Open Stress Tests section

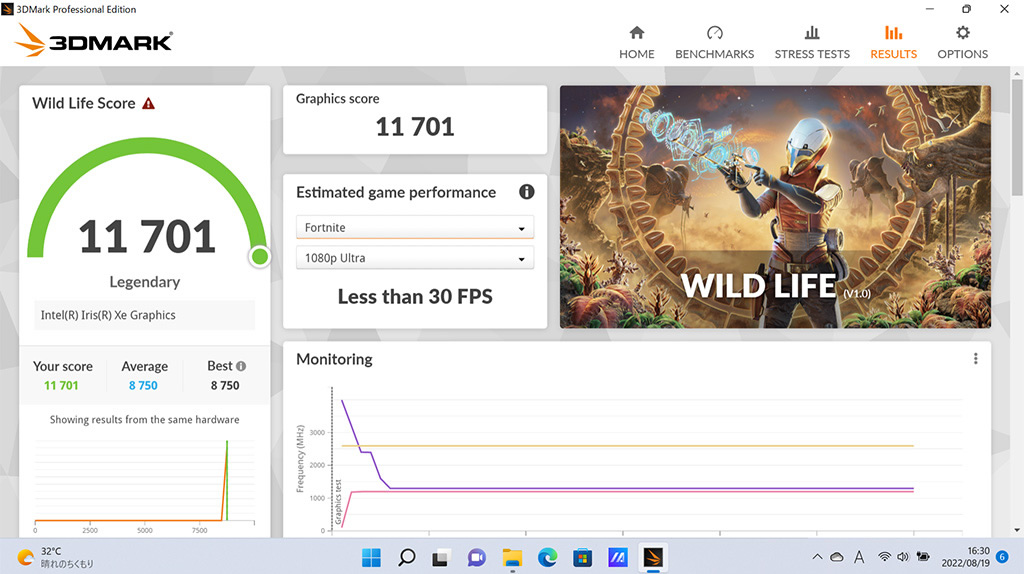tap(812, 42)
